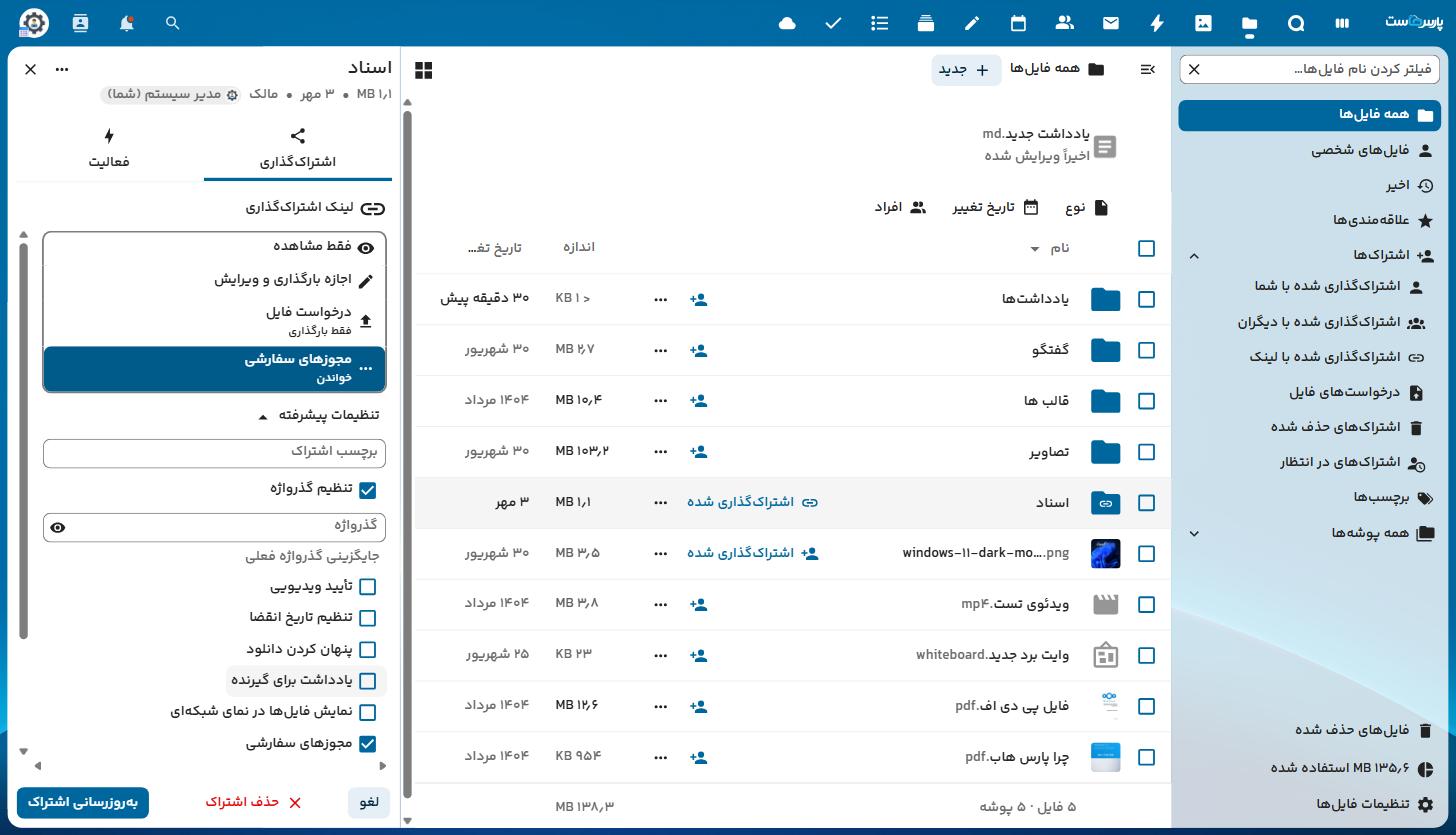Viewport: 1456px width, 835px height.
Task: Open اشتراک‌گذاری شده با لینک in sidebar
Action: pyautogui.click(x=1310, y=357)
